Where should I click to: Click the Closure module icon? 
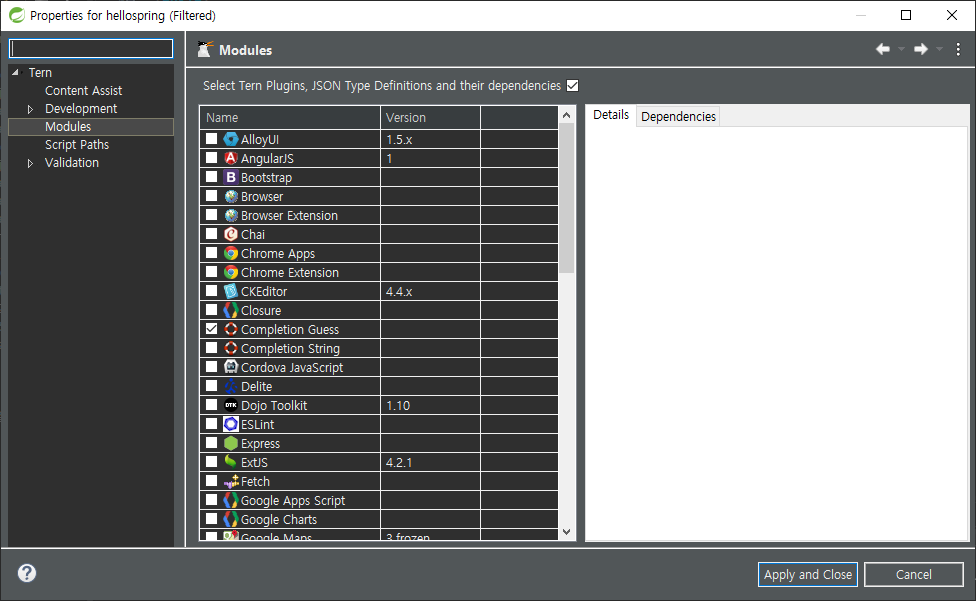pos(231,310)
